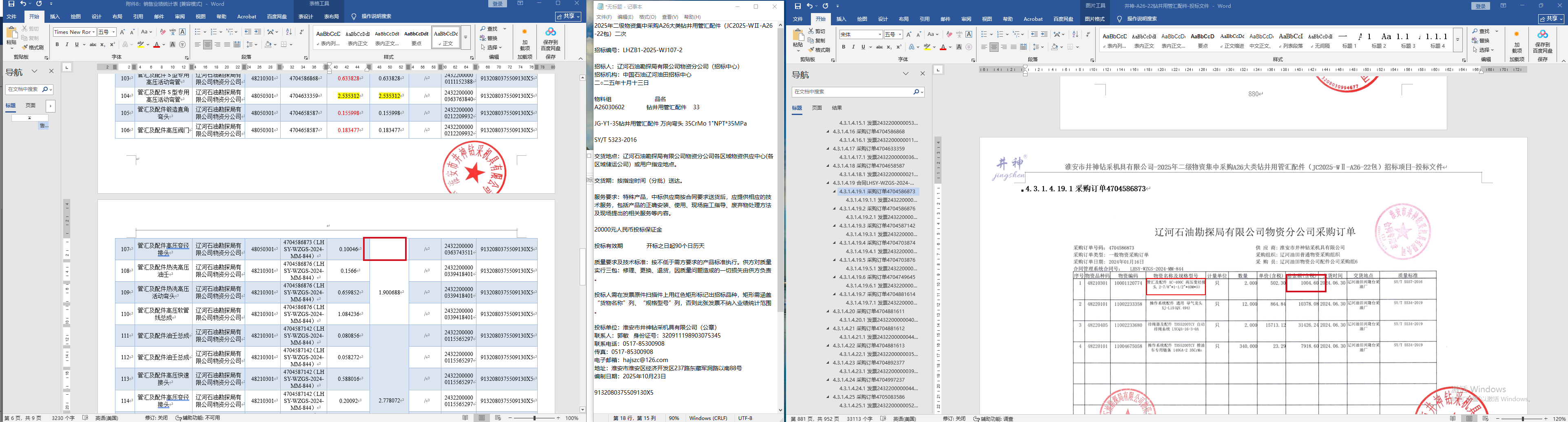Apply the 要点 style in 销售业绩统计表 Word
1568x422 pixels.
(x=416, y=38)
